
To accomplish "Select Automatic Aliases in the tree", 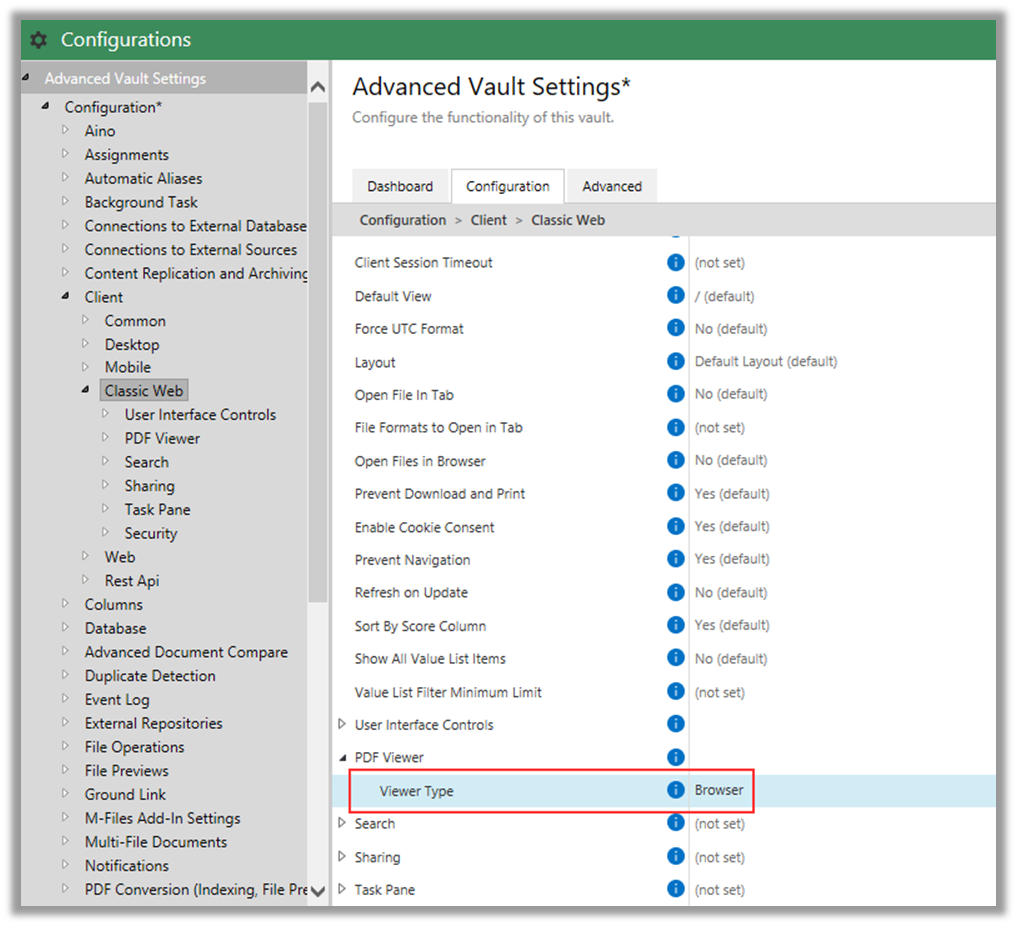I will pos(143,178).
